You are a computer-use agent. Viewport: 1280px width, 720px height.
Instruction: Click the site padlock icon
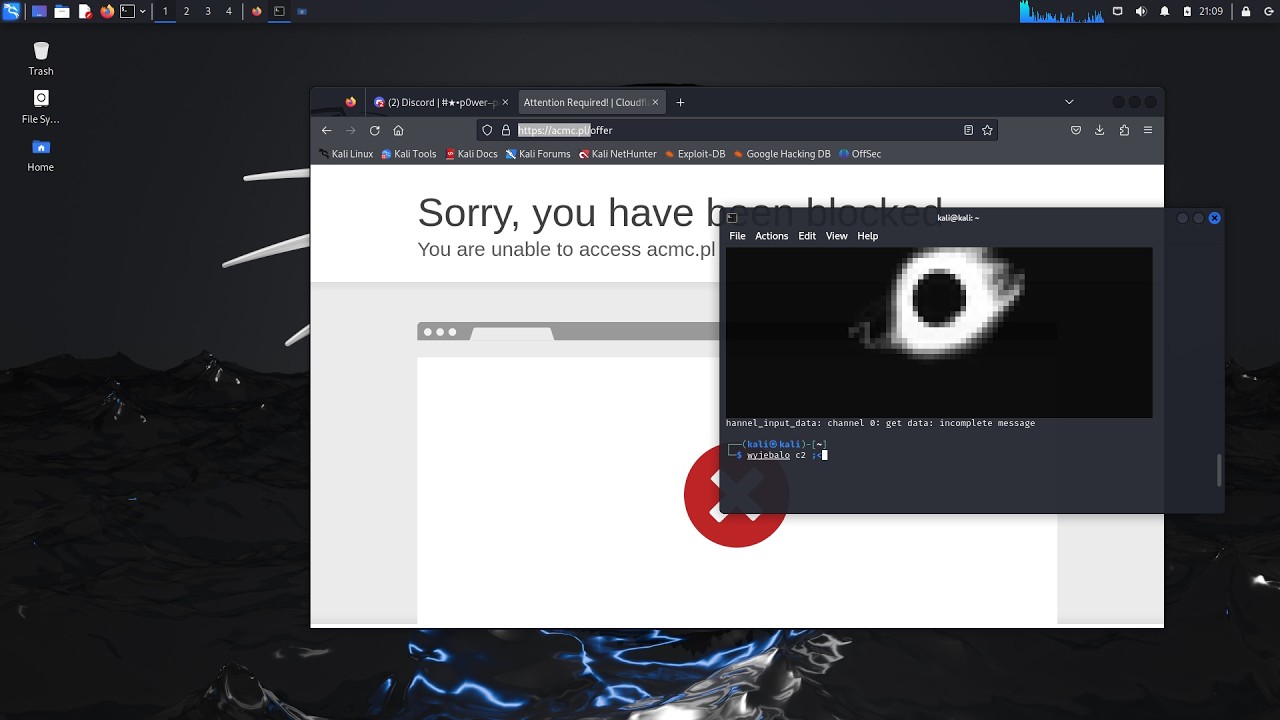506,130
